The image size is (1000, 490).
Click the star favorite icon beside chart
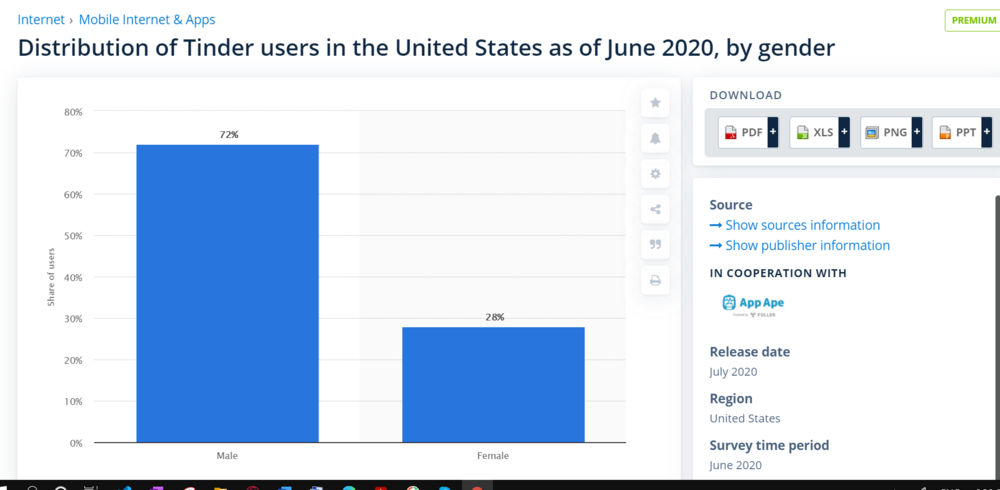coord(655,103)
